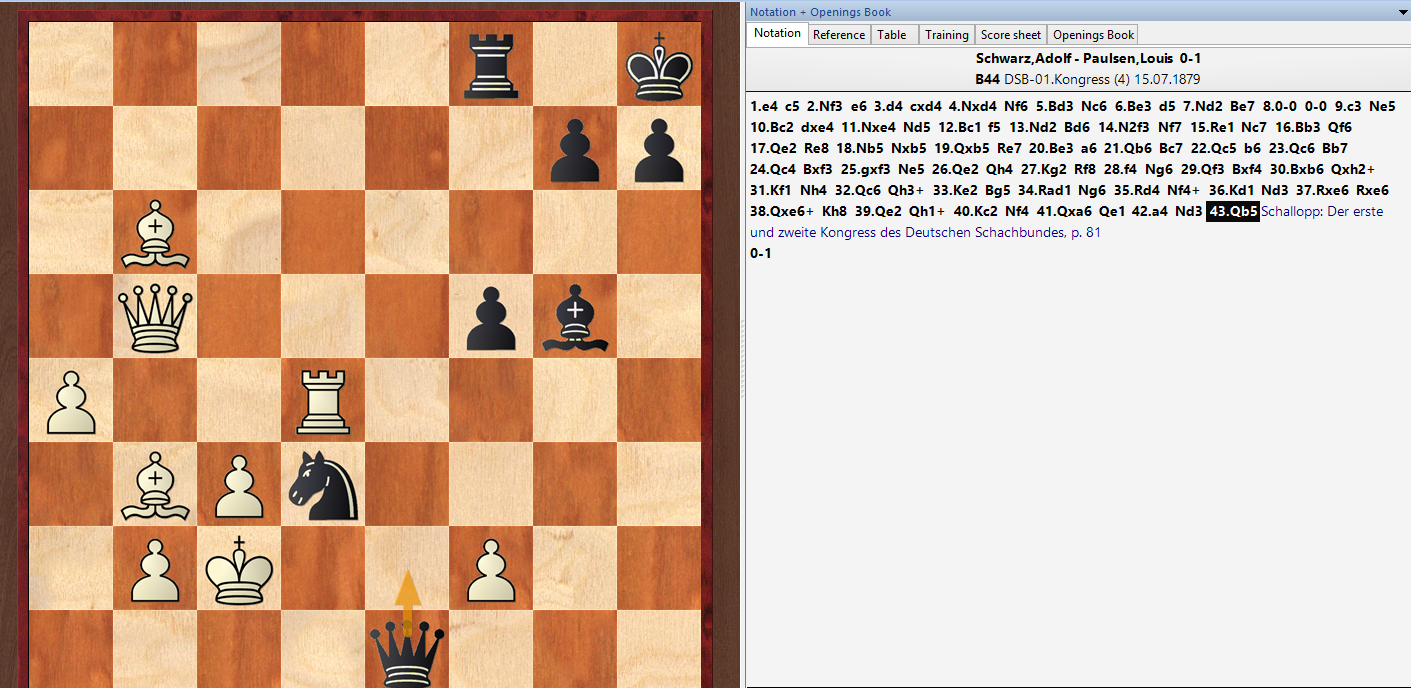Select the black rook on f8
1411x688 pixels.
pos(490,66)
